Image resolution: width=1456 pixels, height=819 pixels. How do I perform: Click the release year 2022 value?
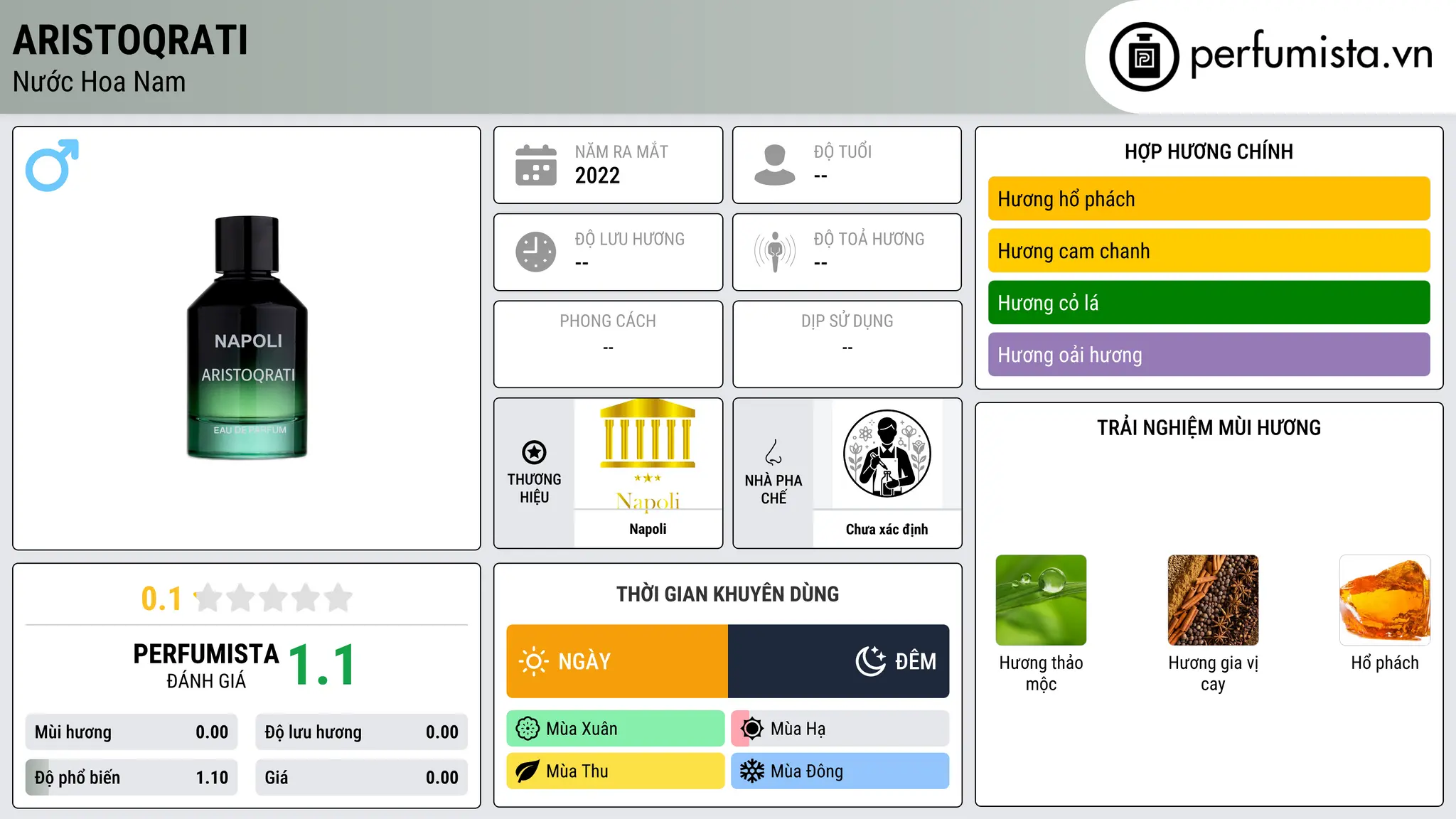[x=597, y=176]
